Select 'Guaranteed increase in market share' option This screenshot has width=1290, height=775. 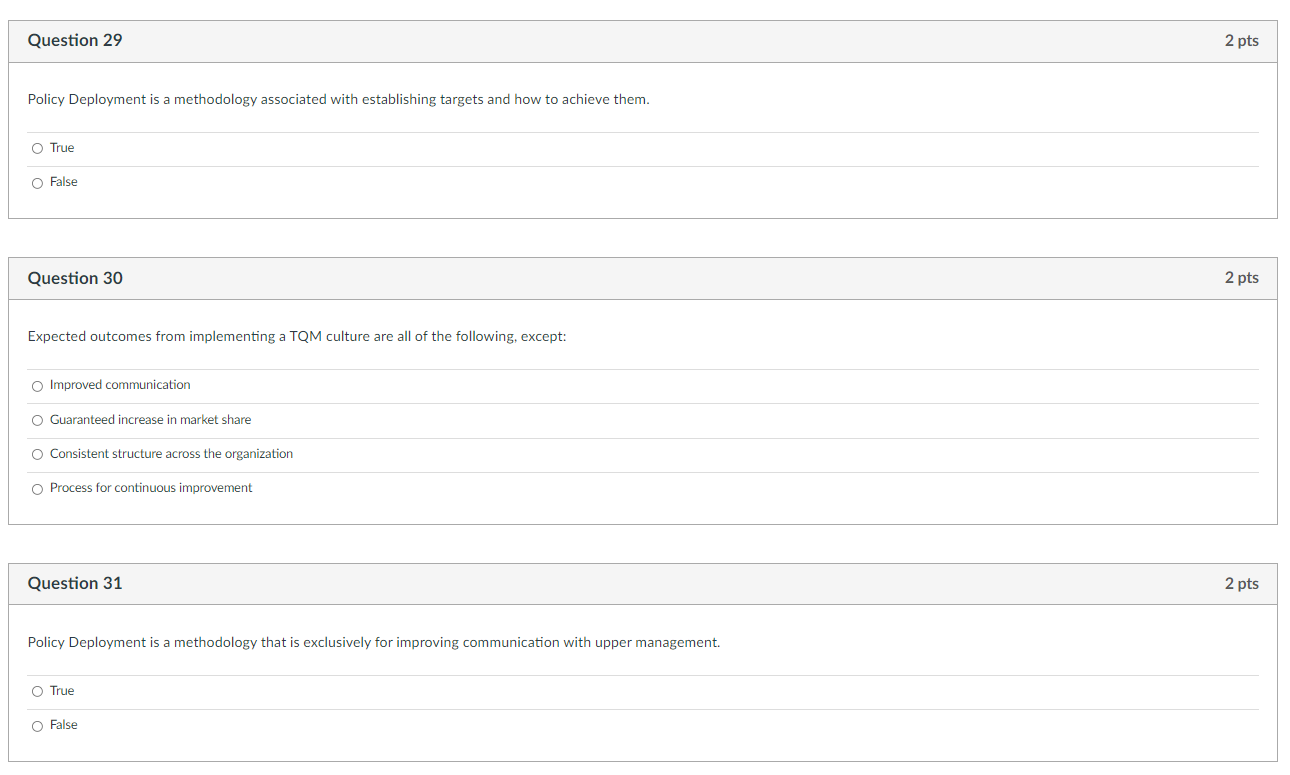(37, 420)
